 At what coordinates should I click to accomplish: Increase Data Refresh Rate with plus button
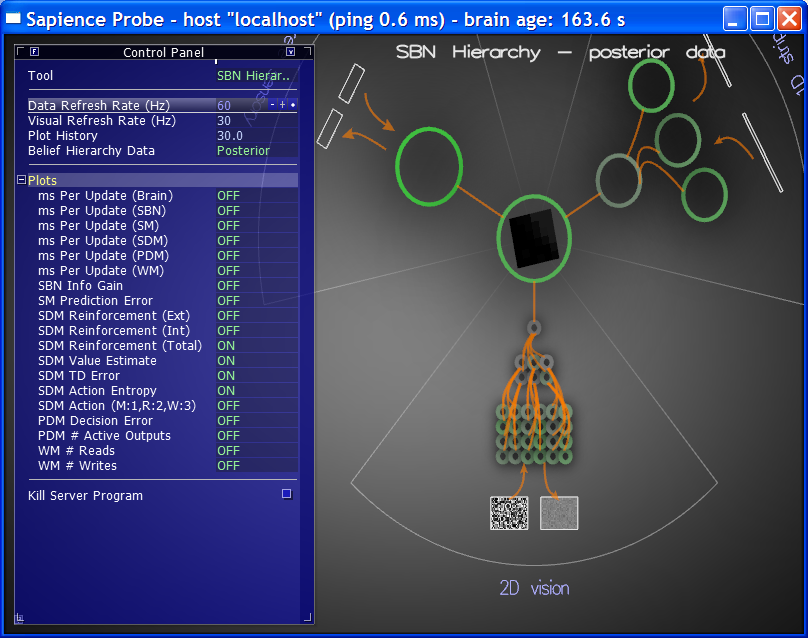(282, 105)
